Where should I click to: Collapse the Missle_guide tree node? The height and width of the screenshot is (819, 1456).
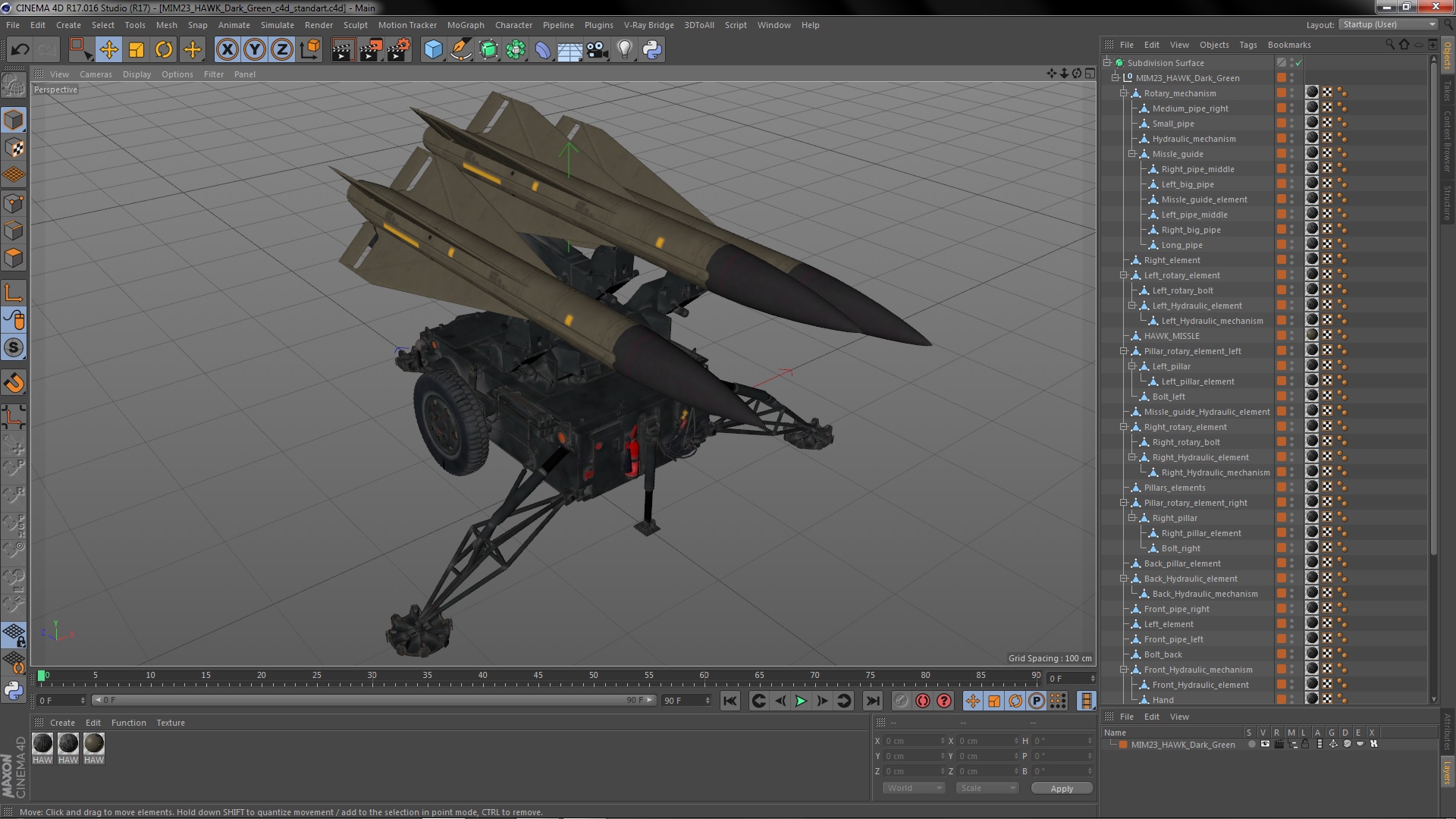click(1132, 154)
